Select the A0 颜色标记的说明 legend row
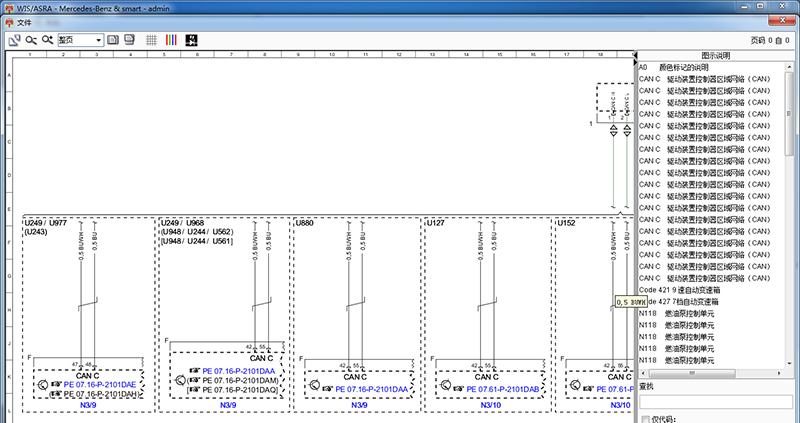800x423 pixels. click(x=712, y=67)
